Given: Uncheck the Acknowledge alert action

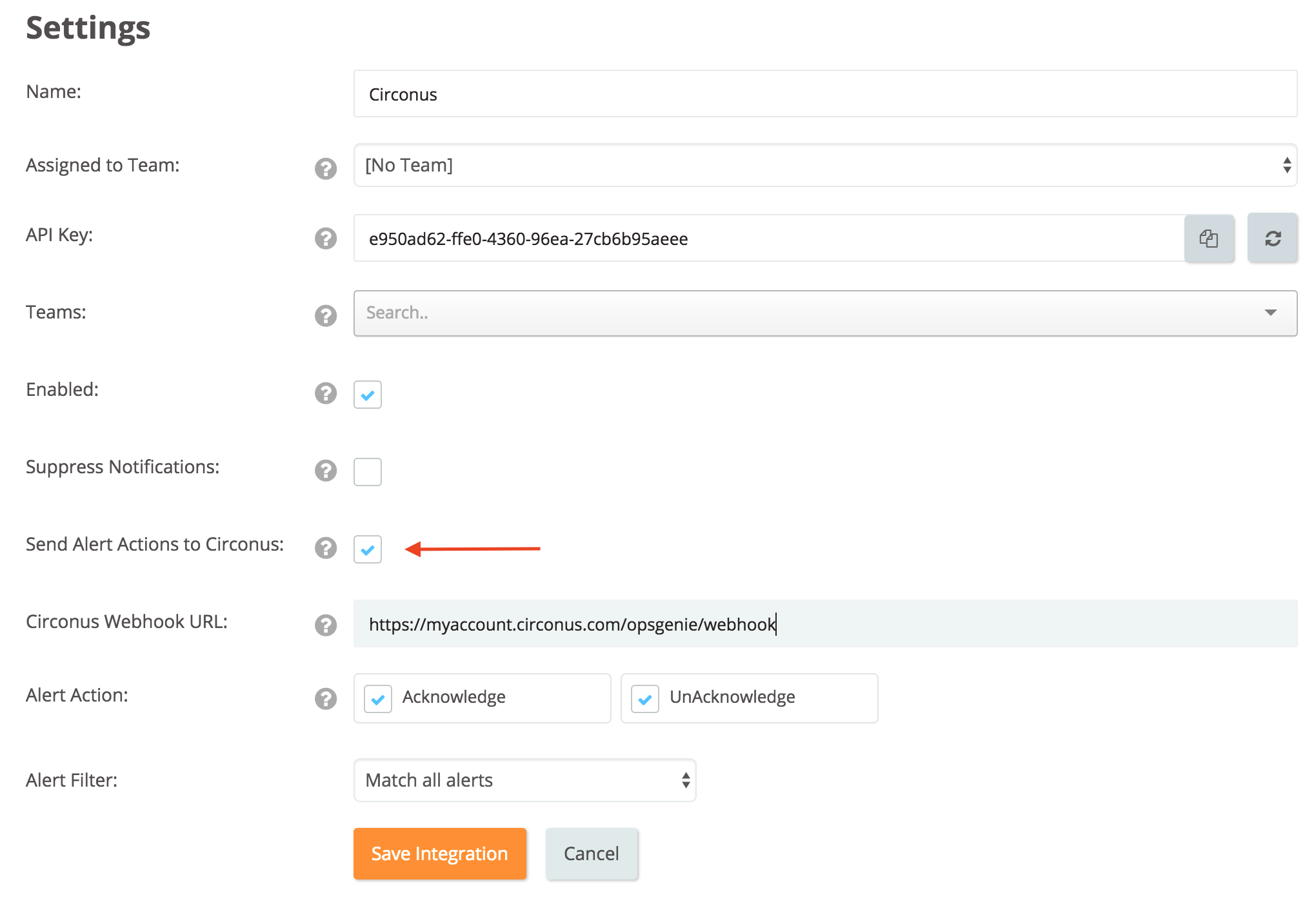Looking at the screenshot, I should (377, 698).
